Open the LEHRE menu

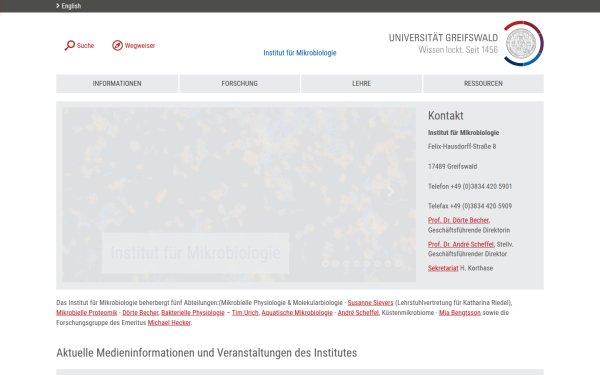(x=362, y=83)
